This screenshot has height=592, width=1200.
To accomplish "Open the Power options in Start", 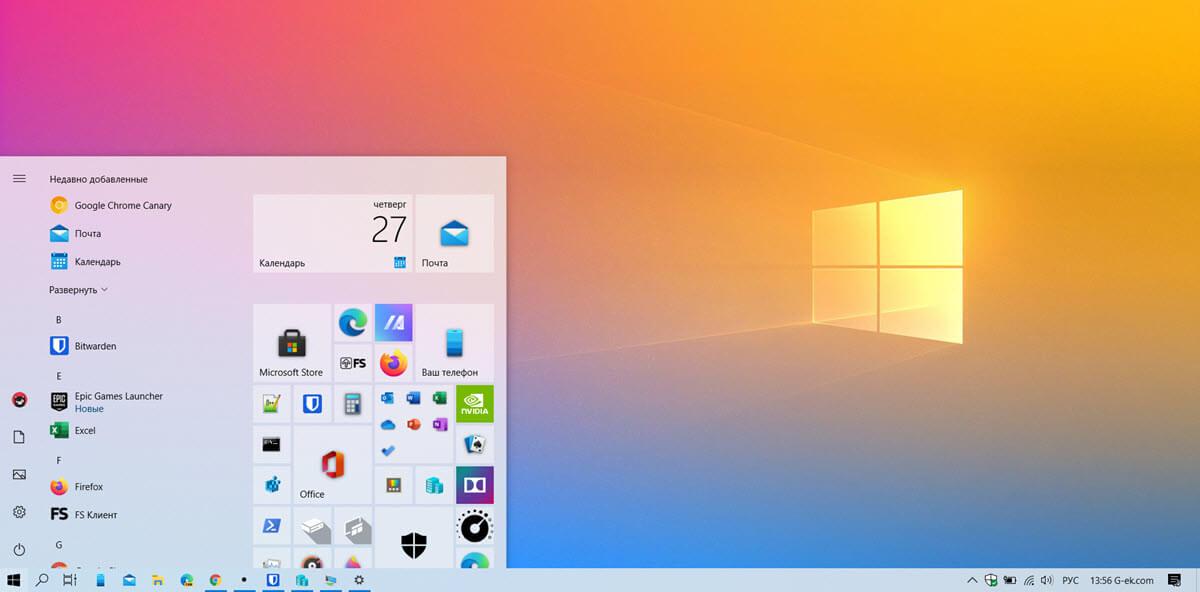I will point(19,550).
